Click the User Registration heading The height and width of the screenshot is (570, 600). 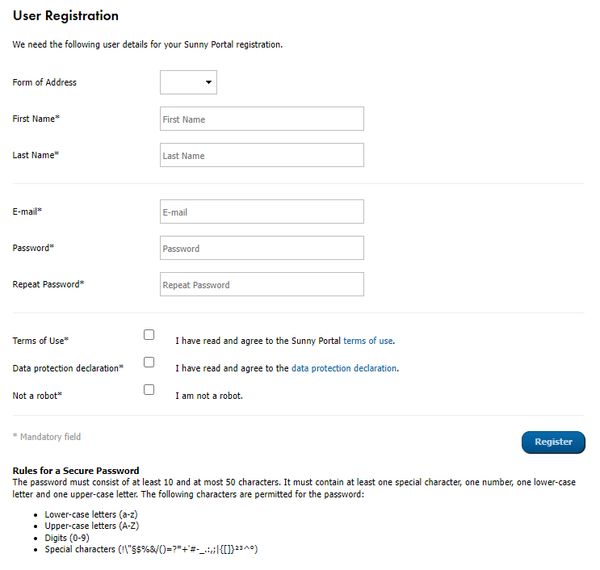[x=65, y=16]
